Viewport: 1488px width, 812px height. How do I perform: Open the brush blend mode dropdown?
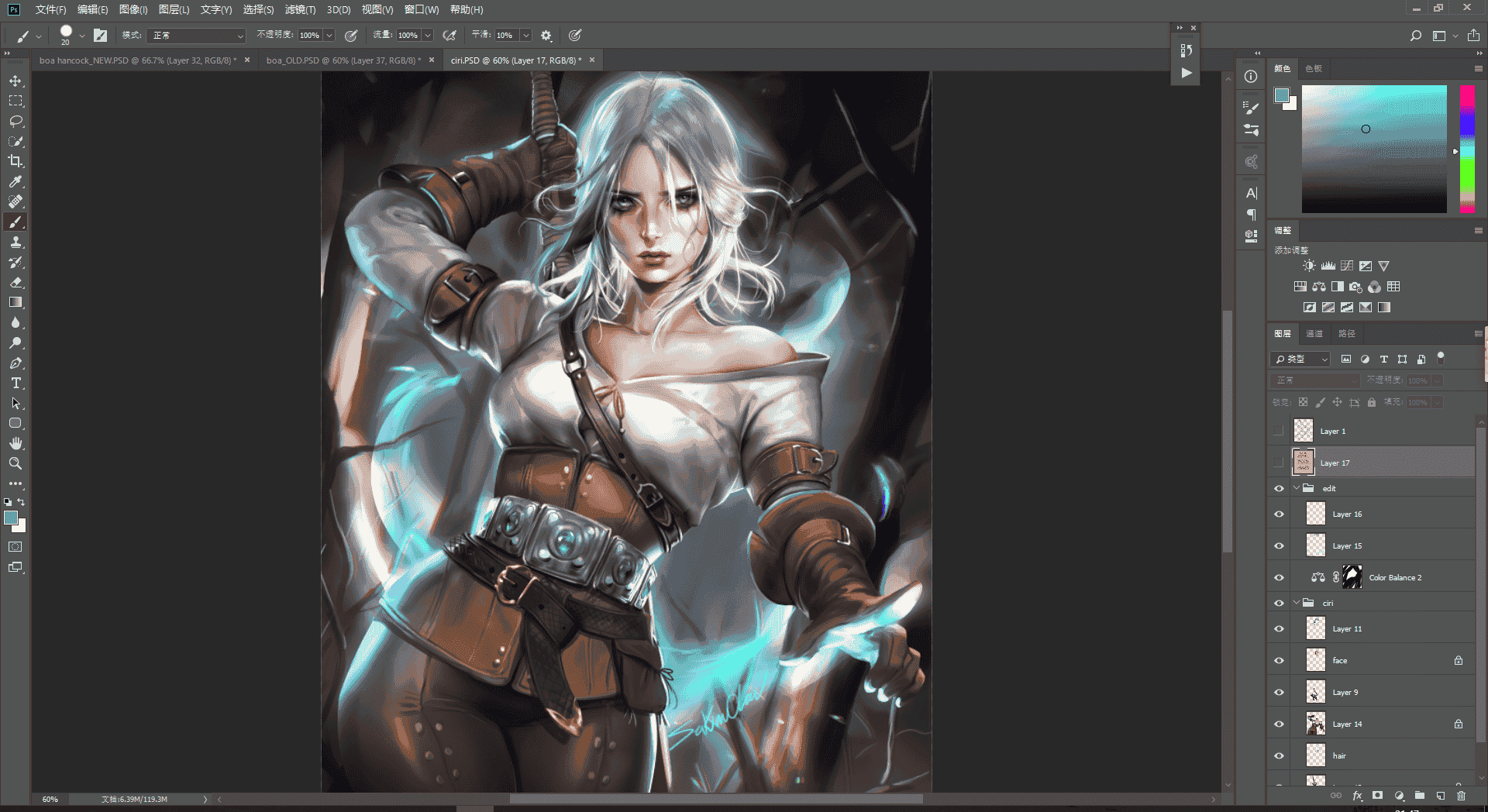tap(197, 36)
